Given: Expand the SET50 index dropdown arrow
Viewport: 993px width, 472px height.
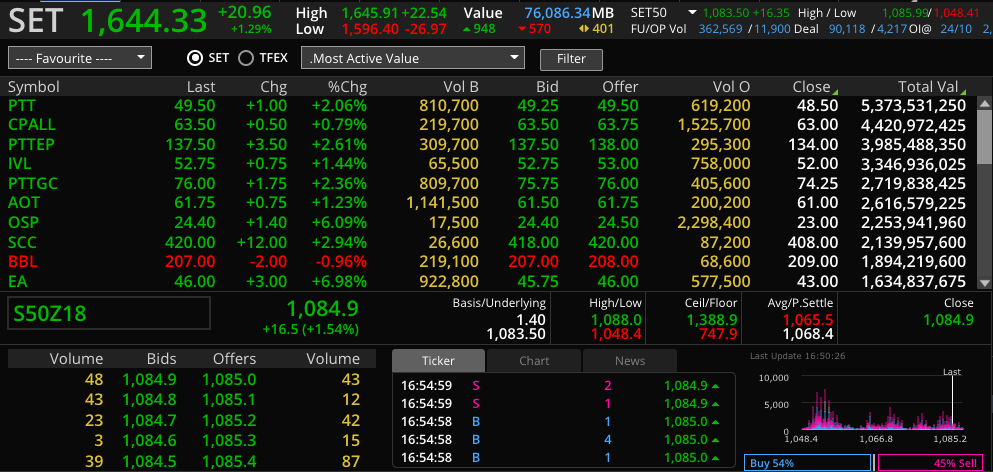Looking at the screenshot, I should (692, 13).
